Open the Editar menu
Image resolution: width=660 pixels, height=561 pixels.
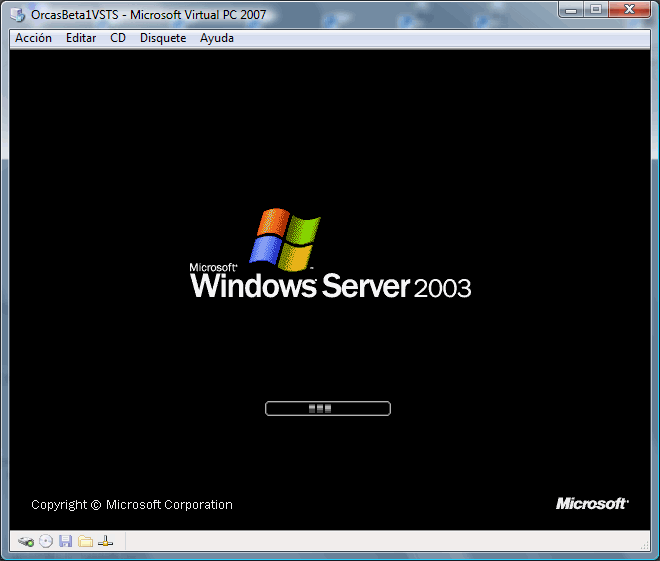81,38
